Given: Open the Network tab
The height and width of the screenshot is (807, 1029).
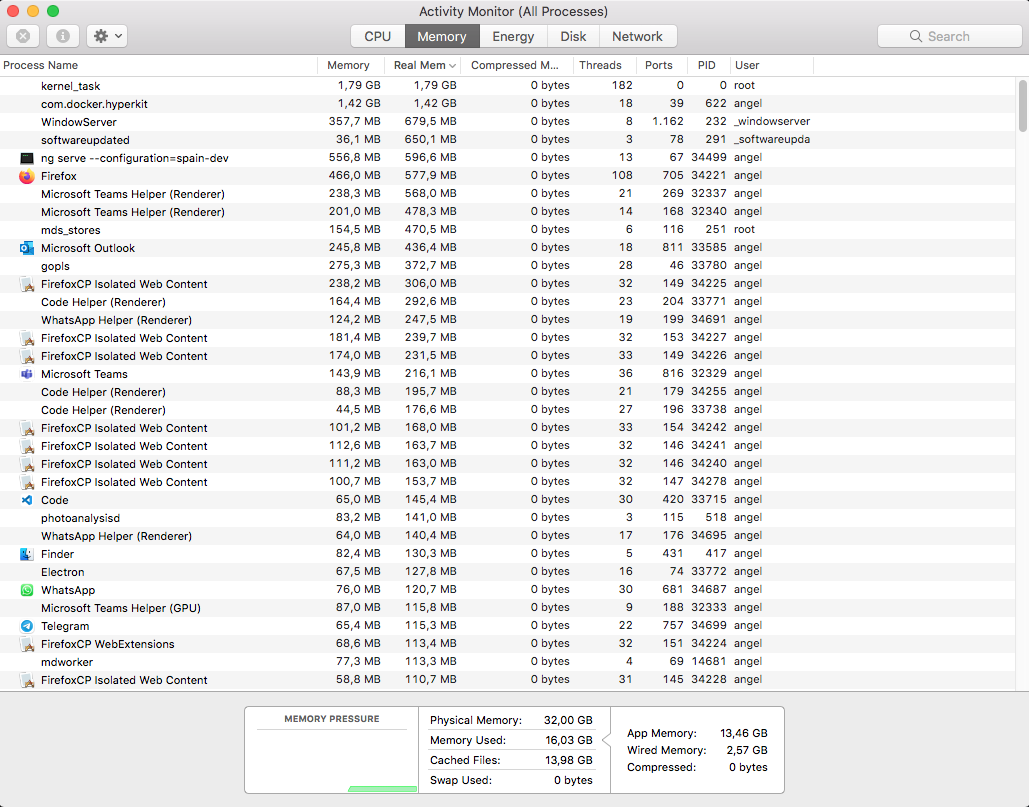Looking at the screenshot, I should tap(637, 36).
